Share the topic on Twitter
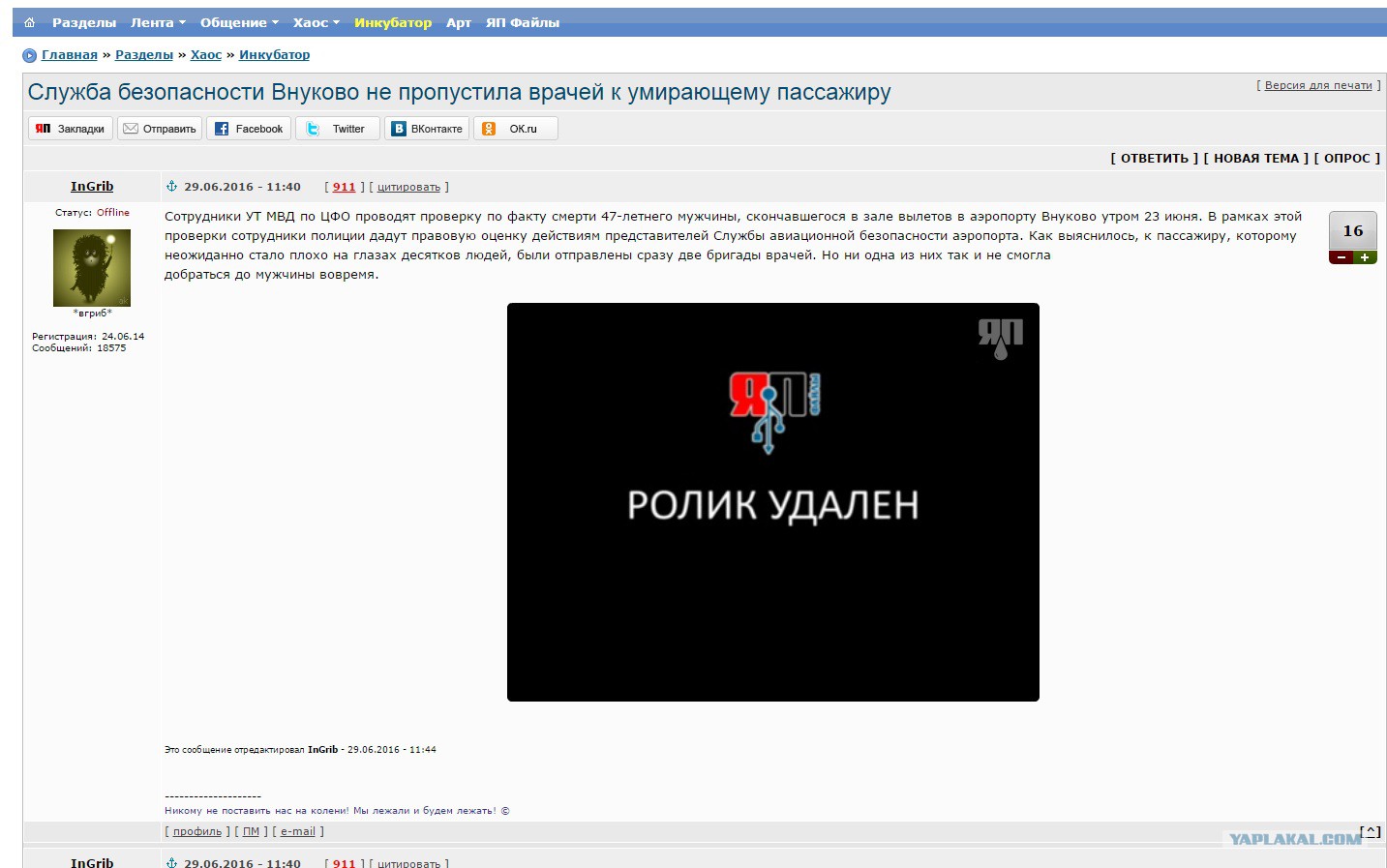 click(338, 129)
